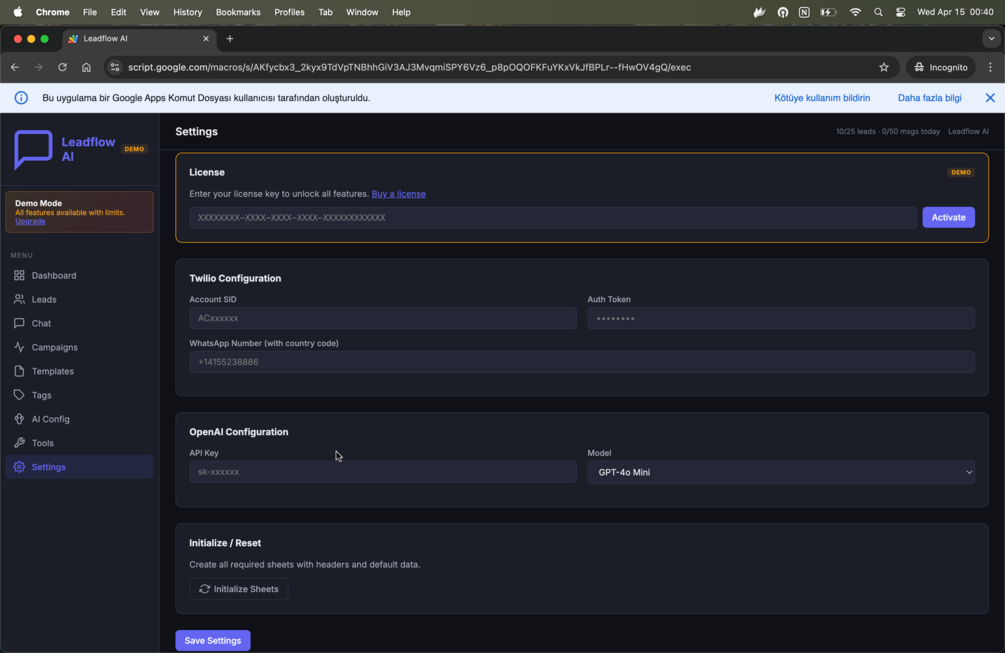The height and width of the screenshot is (653, 1005).
Task: Open macOS Control Center
Action: tap(901, 12)
